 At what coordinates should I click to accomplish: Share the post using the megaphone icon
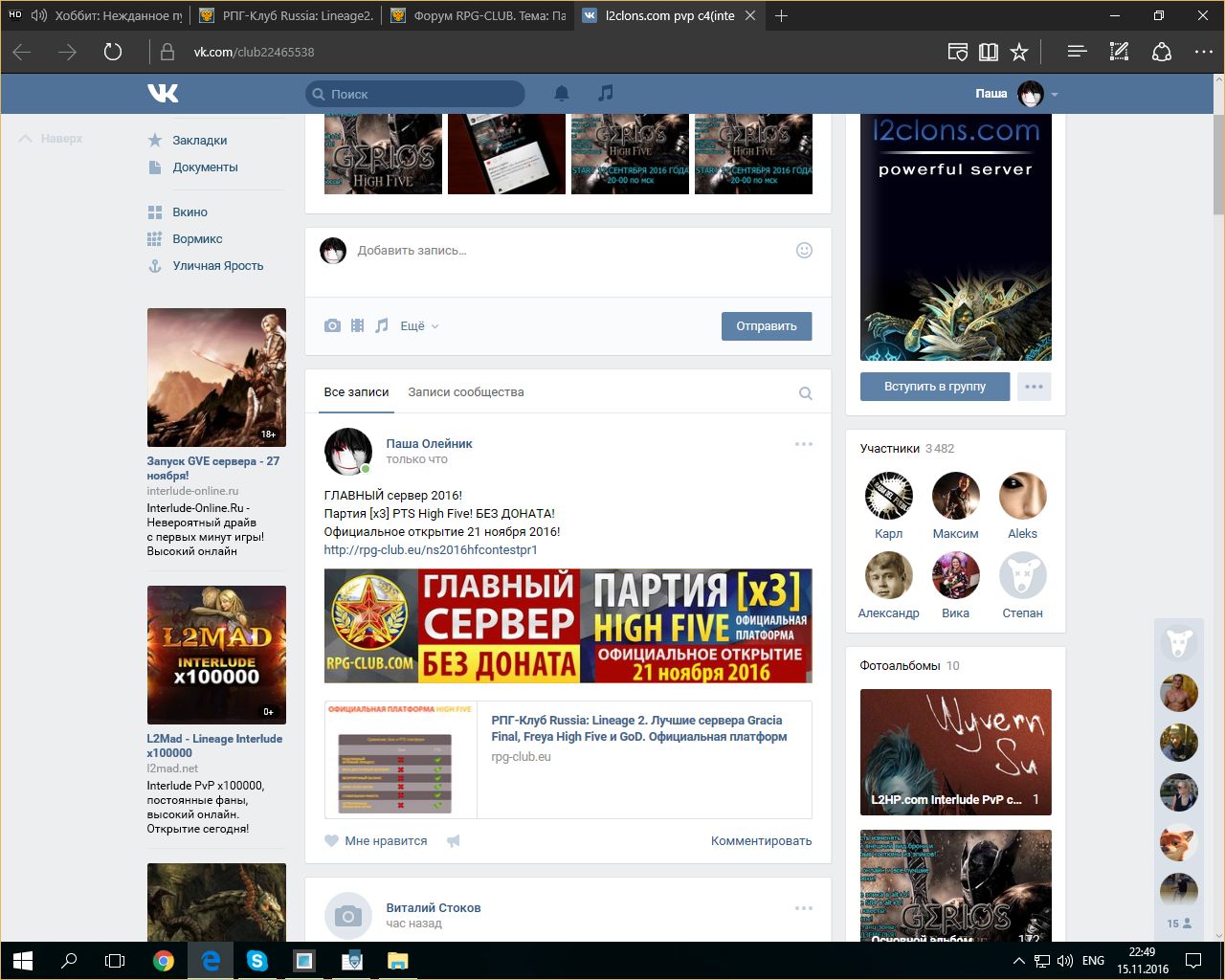click(x=454, y=841)
